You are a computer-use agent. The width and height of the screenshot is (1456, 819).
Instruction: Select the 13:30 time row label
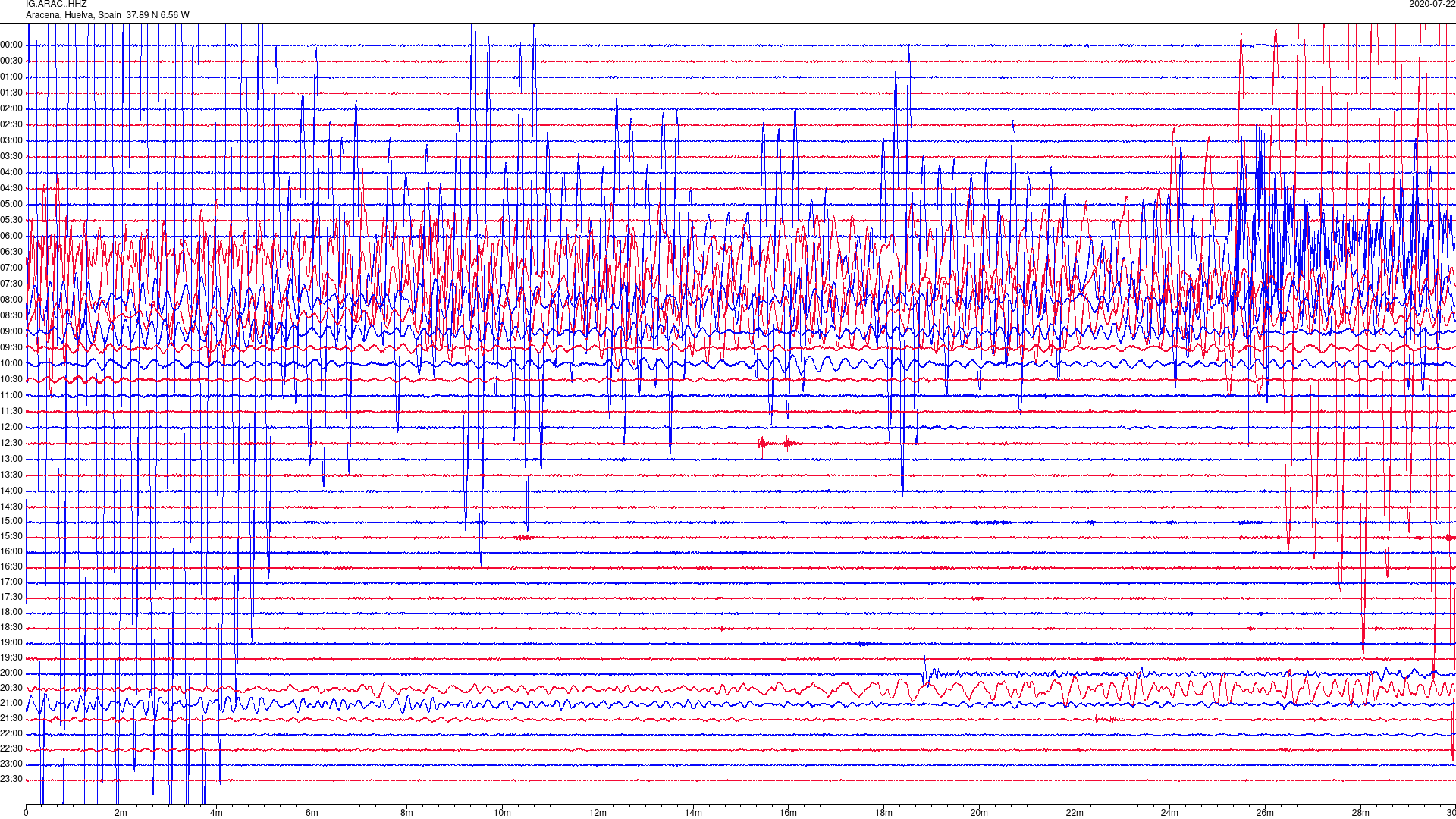[x=11, y=475]
